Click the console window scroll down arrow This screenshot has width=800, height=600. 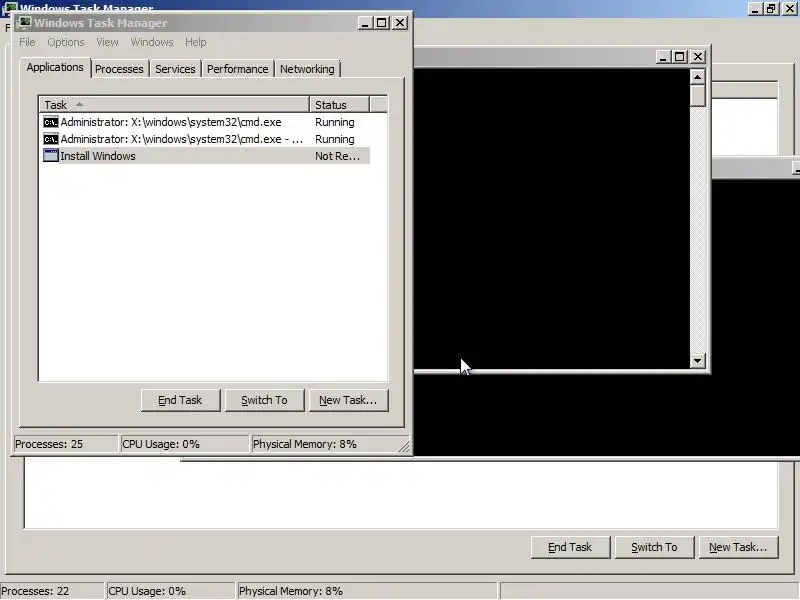tap(697, 361)
